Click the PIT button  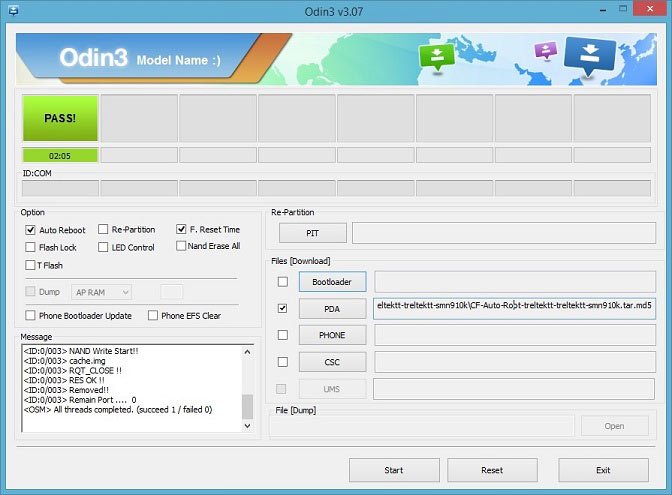[312, 233]
